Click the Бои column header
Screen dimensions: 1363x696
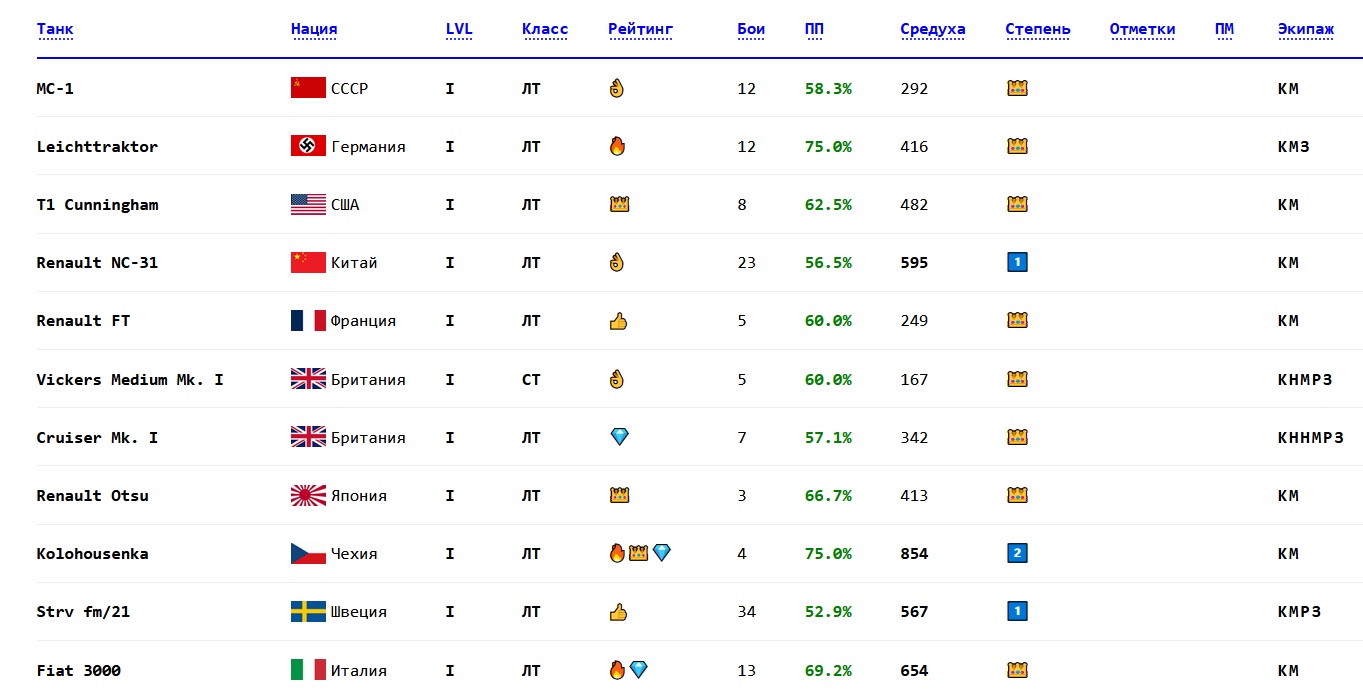click(751, 29)
